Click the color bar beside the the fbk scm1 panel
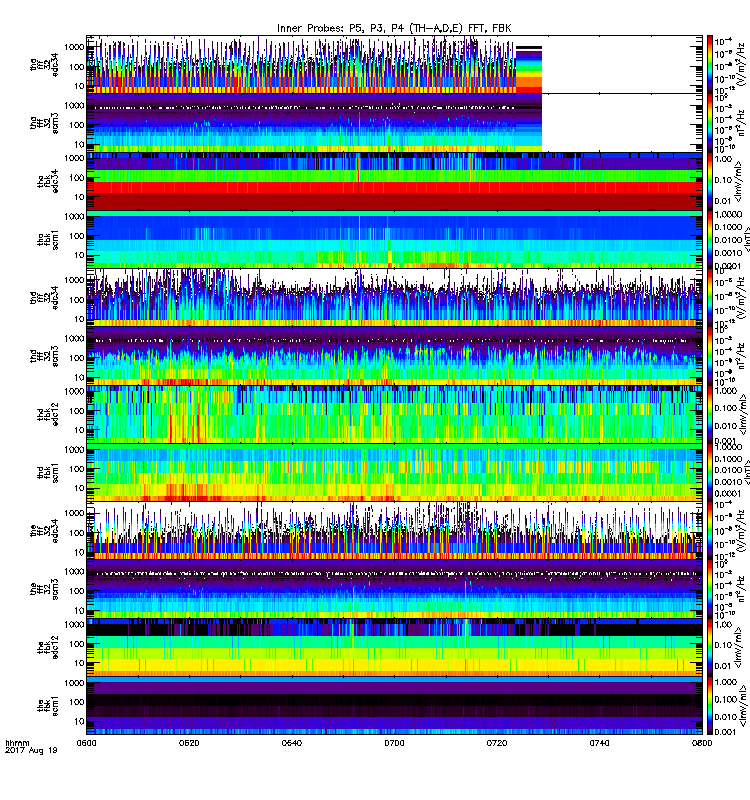Screen dimensions: 750x800 tap(710, 706)
